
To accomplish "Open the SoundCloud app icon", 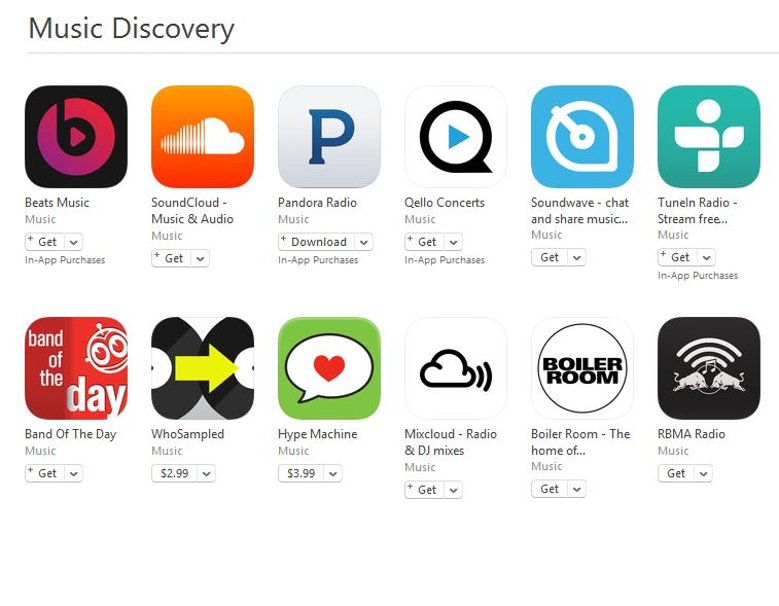I will coord(203,137).
